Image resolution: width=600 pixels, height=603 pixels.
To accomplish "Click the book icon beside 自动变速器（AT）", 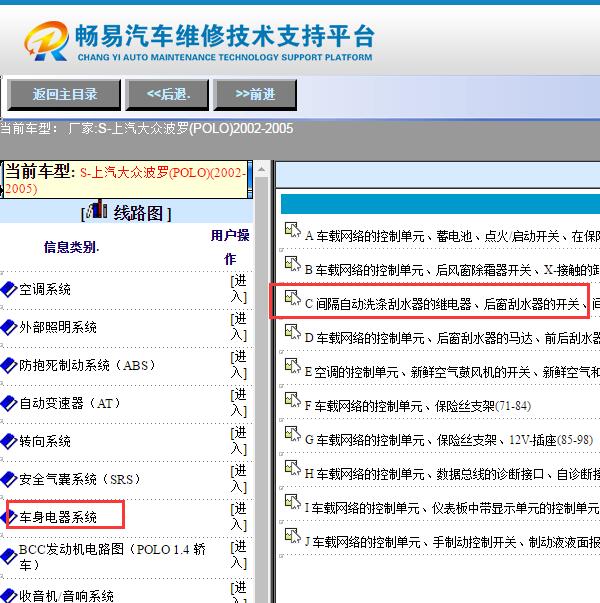I will pos(8,403).
